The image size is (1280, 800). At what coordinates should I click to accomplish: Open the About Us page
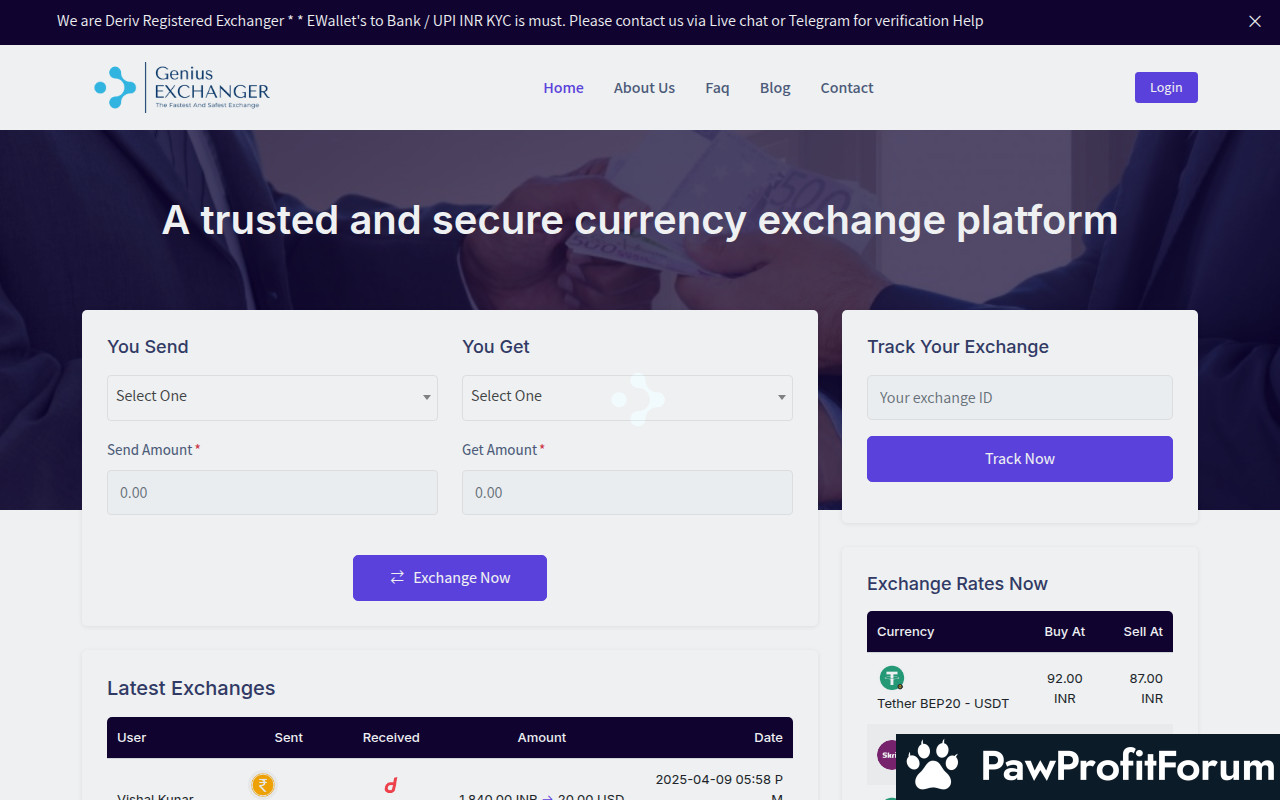point(644,88)
